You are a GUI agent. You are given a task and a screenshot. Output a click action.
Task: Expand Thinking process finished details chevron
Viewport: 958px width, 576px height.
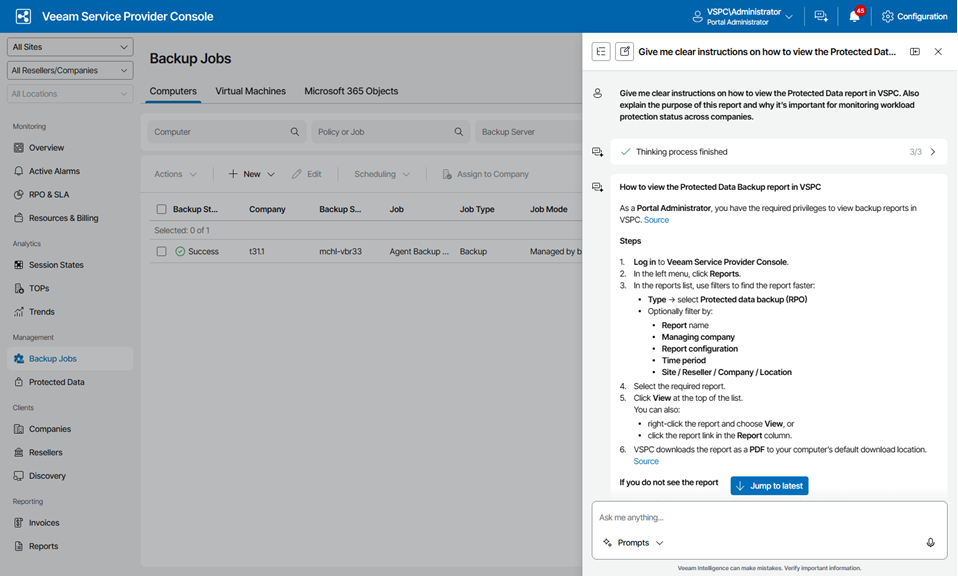click(x=933, y=152)
